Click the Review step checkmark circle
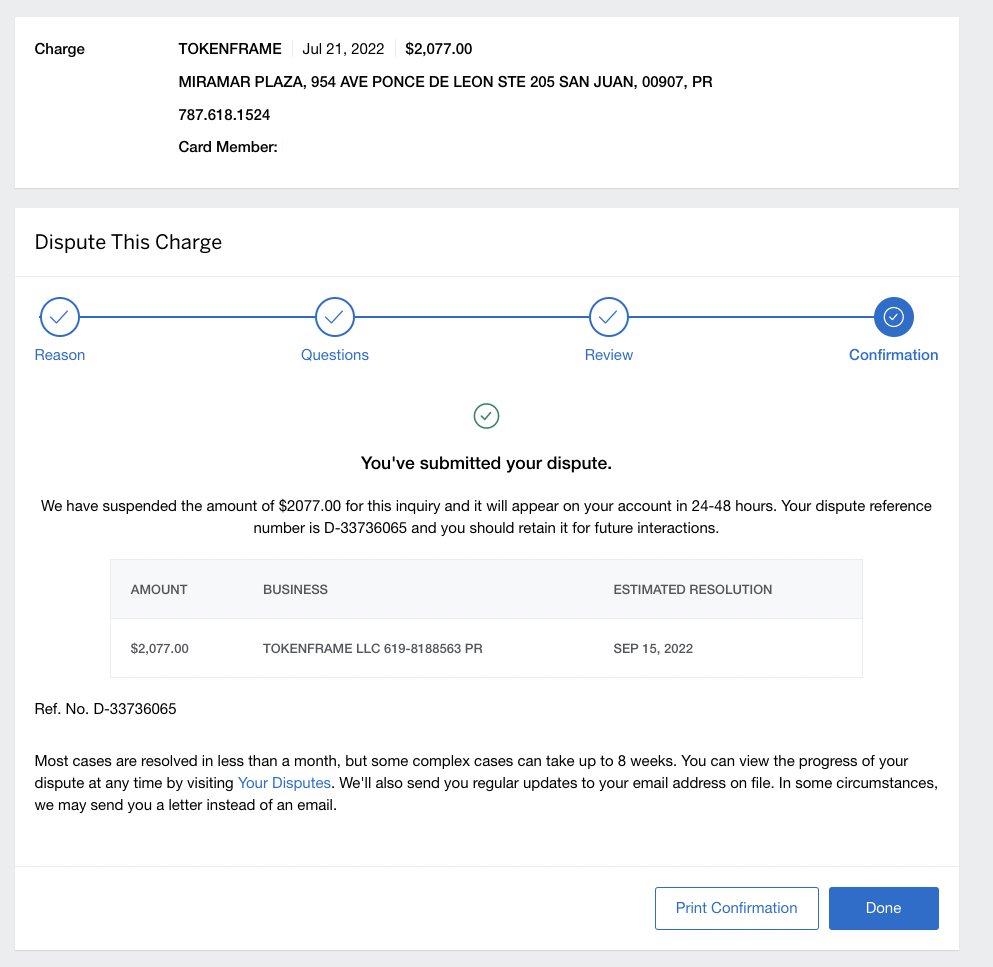Screen dimensions: 993x967 tap(608, 317)
